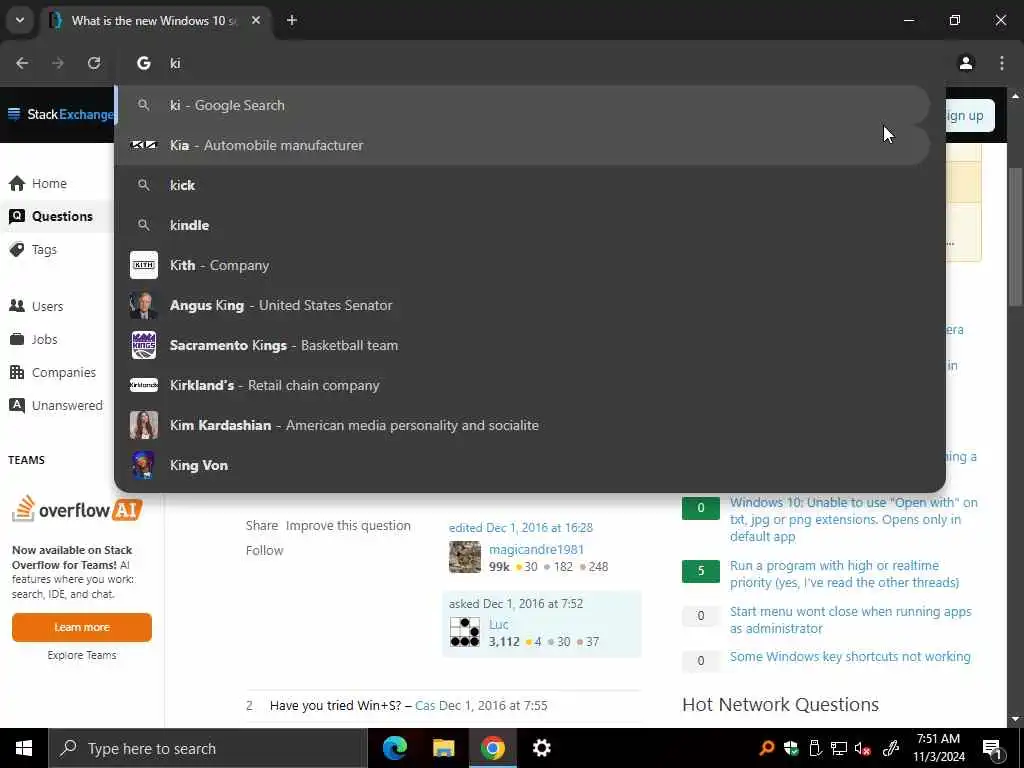Open 'Unable to use Open with' related question
The height and width of the screenshot is (768, 1024).
coord(854,519)
